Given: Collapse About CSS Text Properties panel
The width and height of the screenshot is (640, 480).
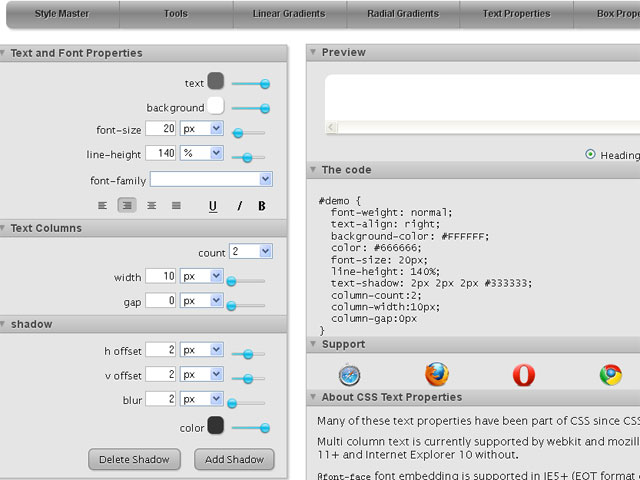Looking at the screenshot, I should pyautogui.click(x=313, y=397).
